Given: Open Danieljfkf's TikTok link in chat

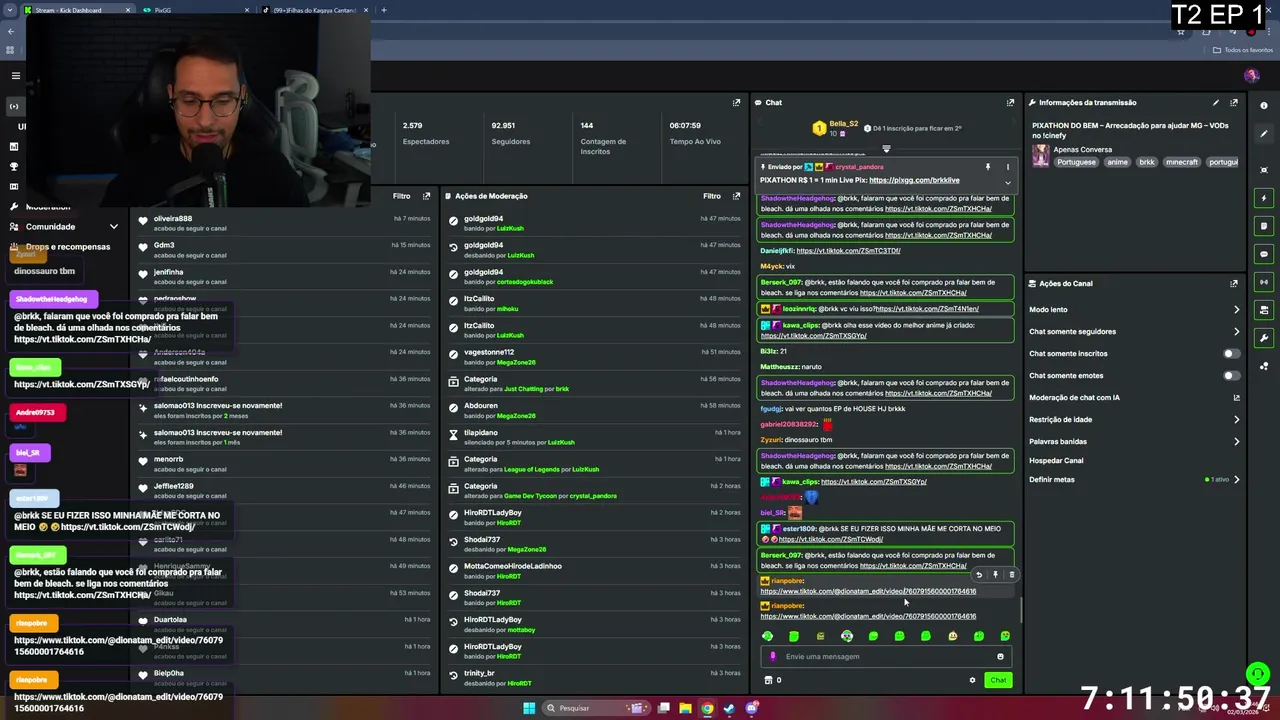Looking at the screenshot, I should 848,251.
